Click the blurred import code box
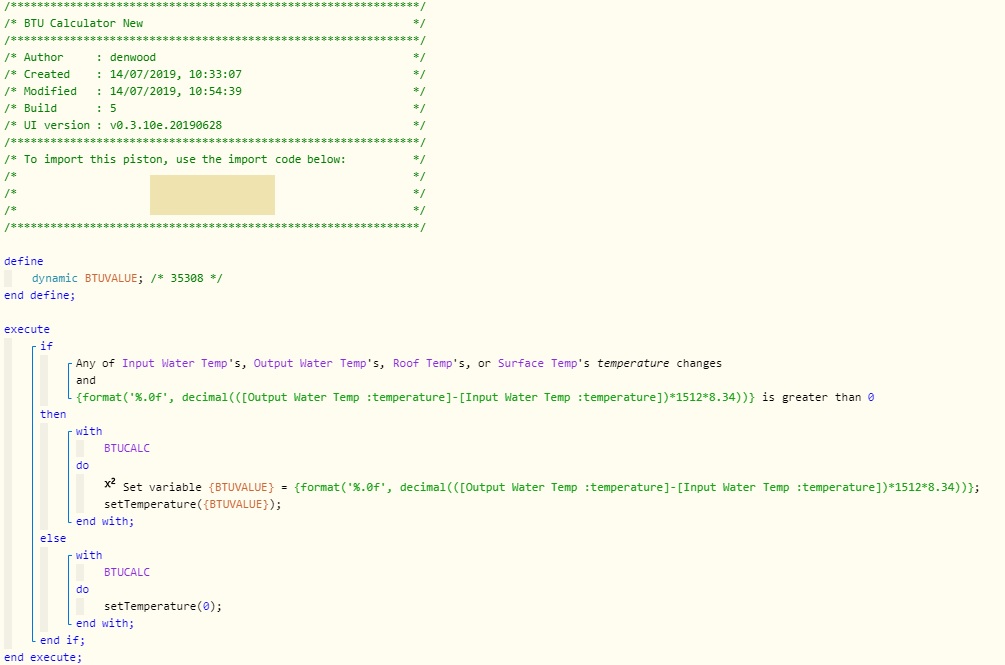The image size is (1005, 665). [x=212, y=195]
